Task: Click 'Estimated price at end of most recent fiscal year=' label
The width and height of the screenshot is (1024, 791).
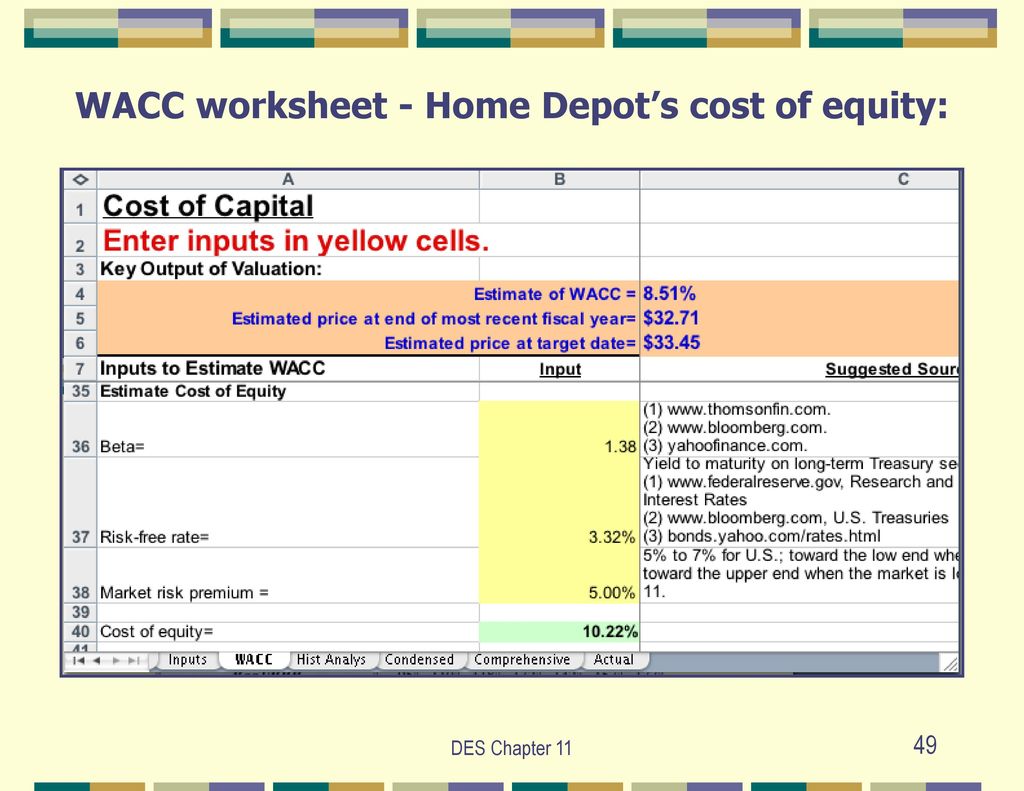Action: [434, 319]
